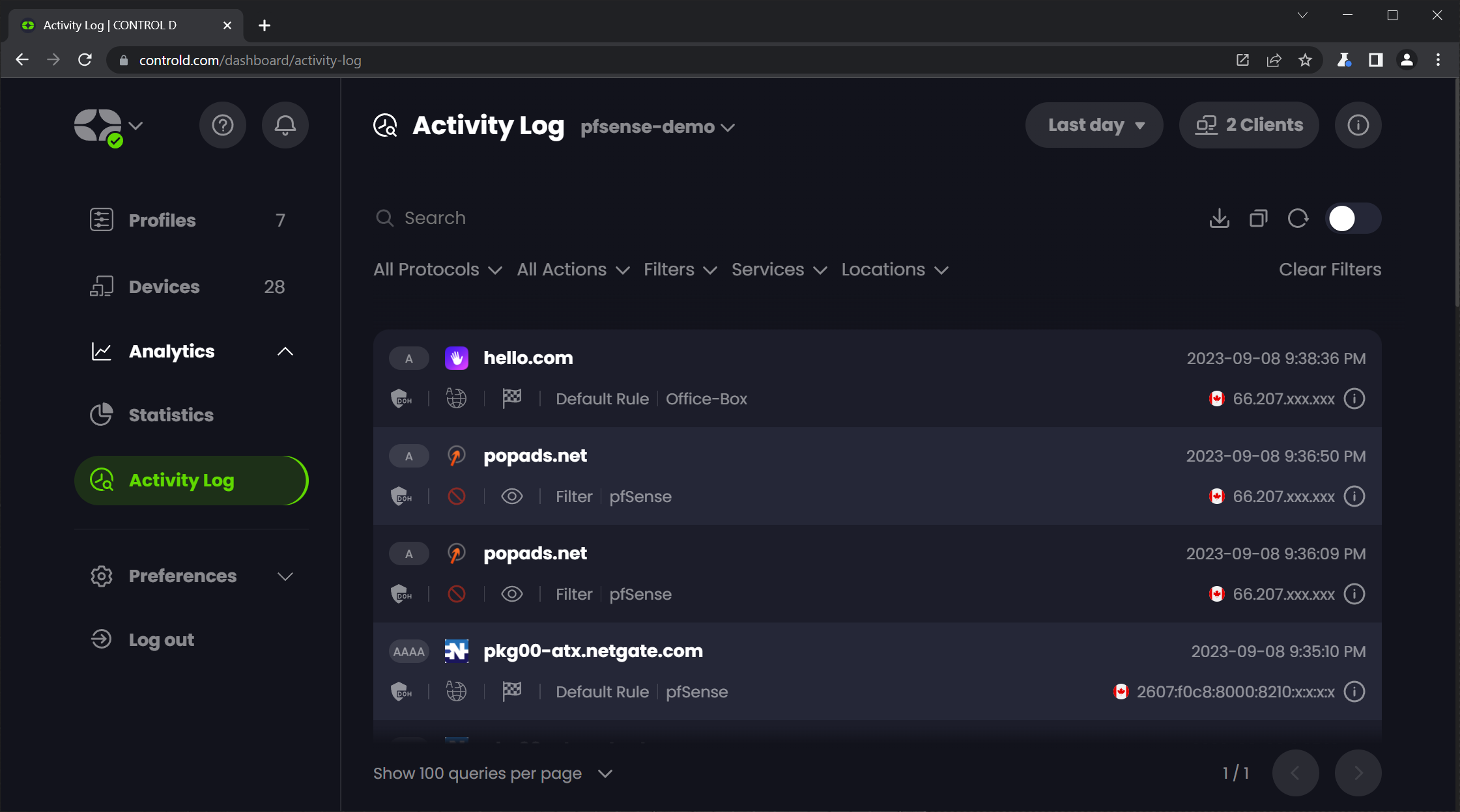Expand the Locations dropdown filter

[x=894, y=269]
